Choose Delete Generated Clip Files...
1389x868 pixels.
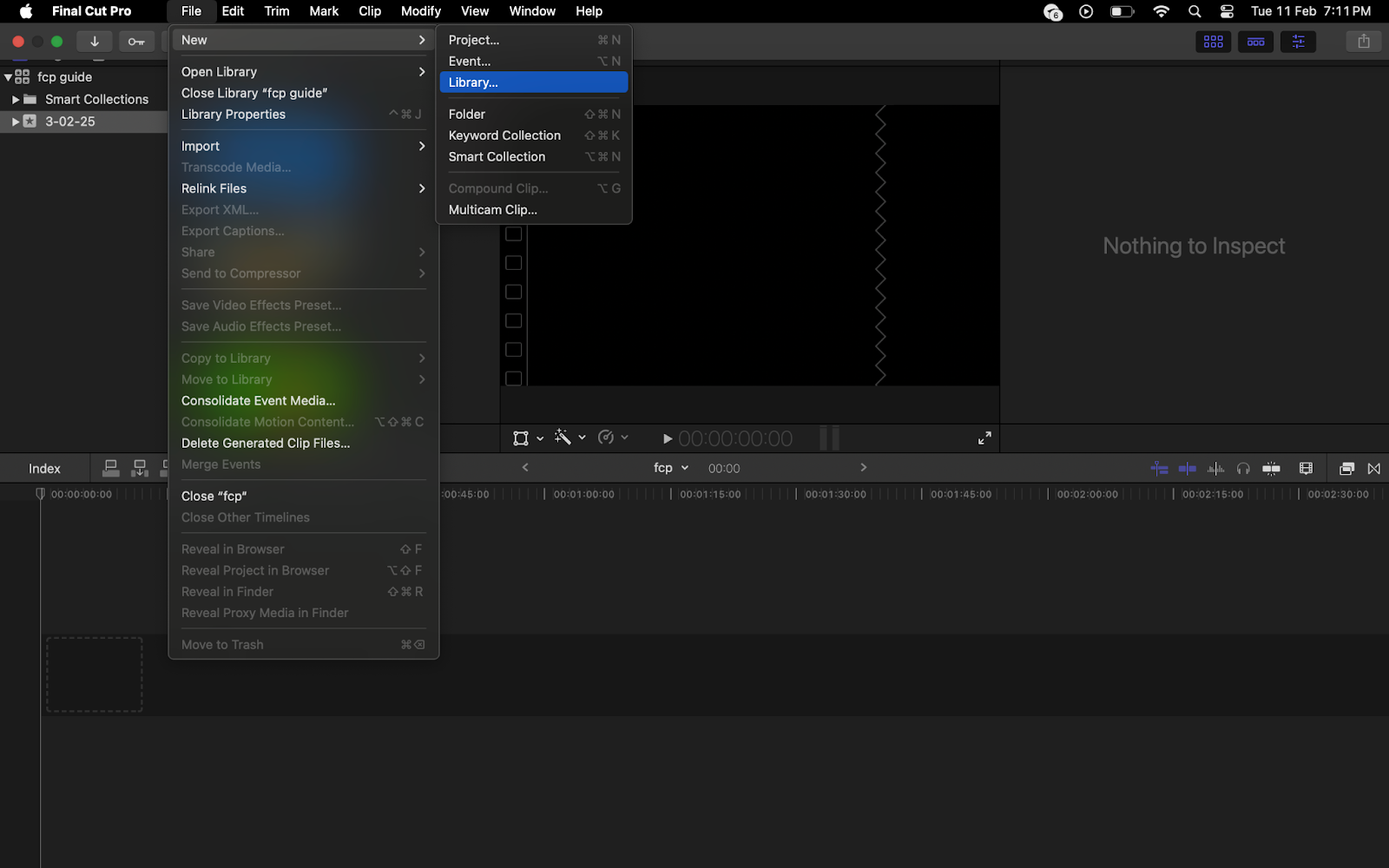303,444
